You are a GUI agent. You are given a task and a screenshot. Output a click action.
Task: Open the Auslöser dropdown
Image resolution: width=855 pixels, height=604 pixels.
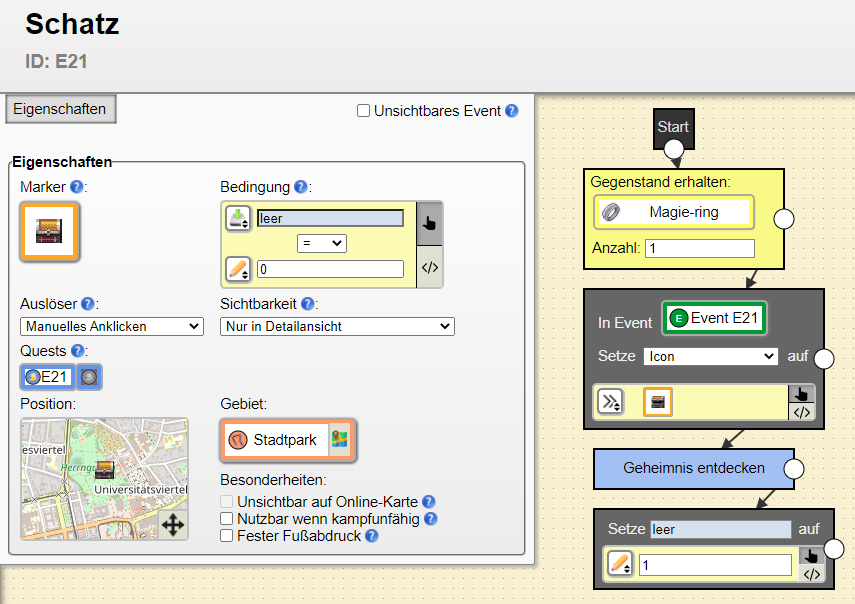111,326
